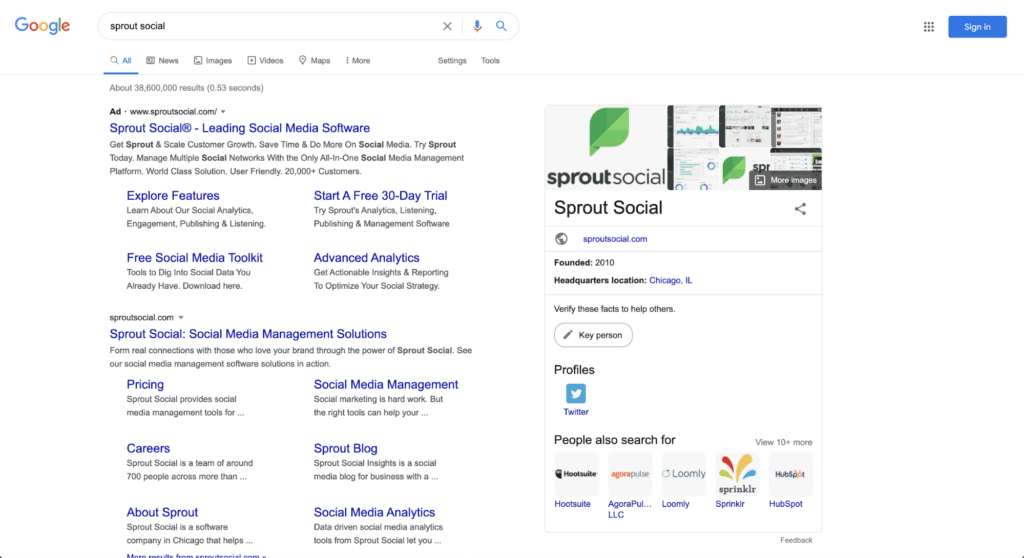Open Start A Free 30-Day Trial link
Screen dimensions: 1024x558
click(380, 195)
